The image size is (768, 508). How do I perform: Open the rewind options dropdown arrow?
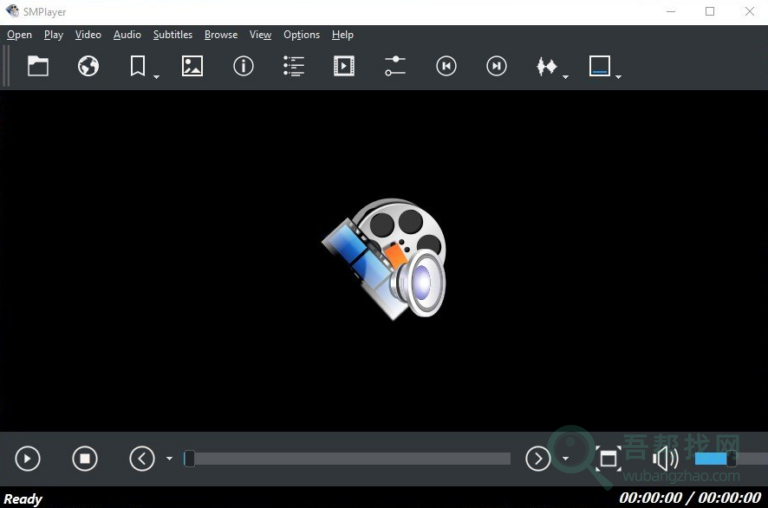pyautogui.click(x=169, y=459)
